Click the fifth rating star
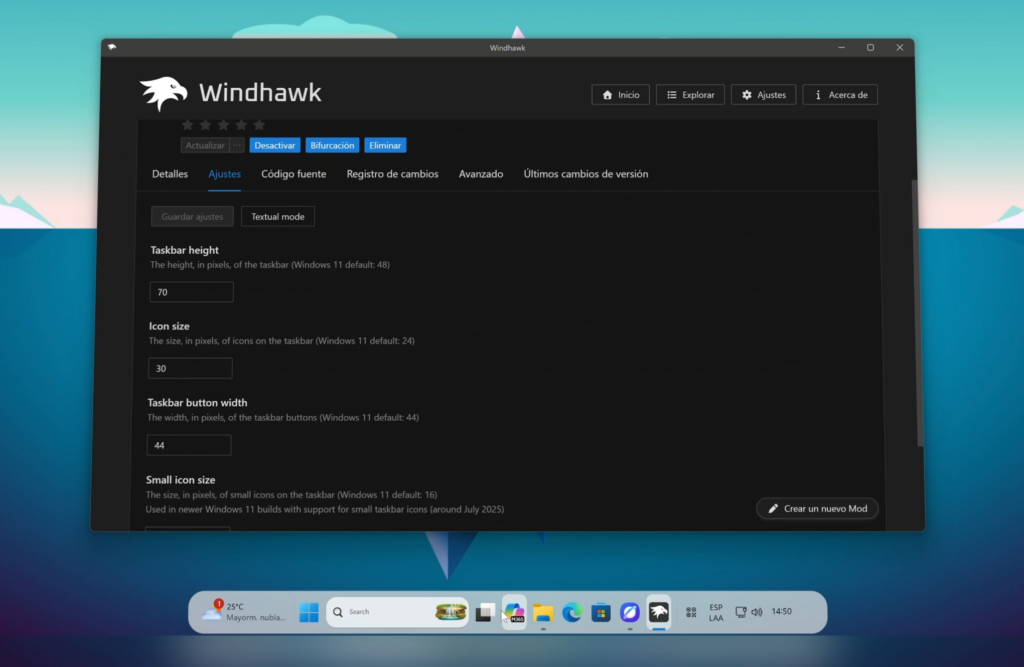1024x667 pixels. click(x=259, y=125)
